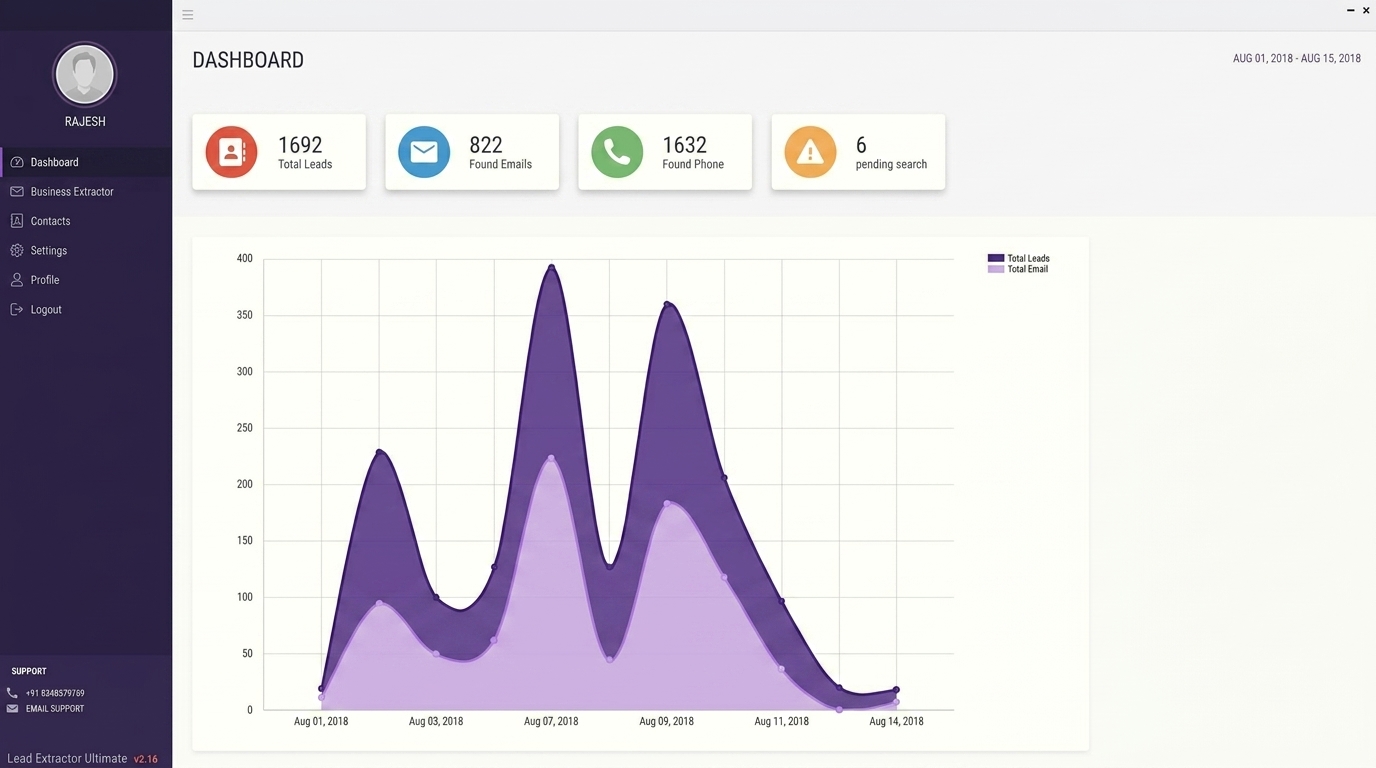Image resolution: width=1376 pixels, height=768 pixels.
Task: Open the Aug 01 - Aug 15 date range
Action: pos(1296,58)
